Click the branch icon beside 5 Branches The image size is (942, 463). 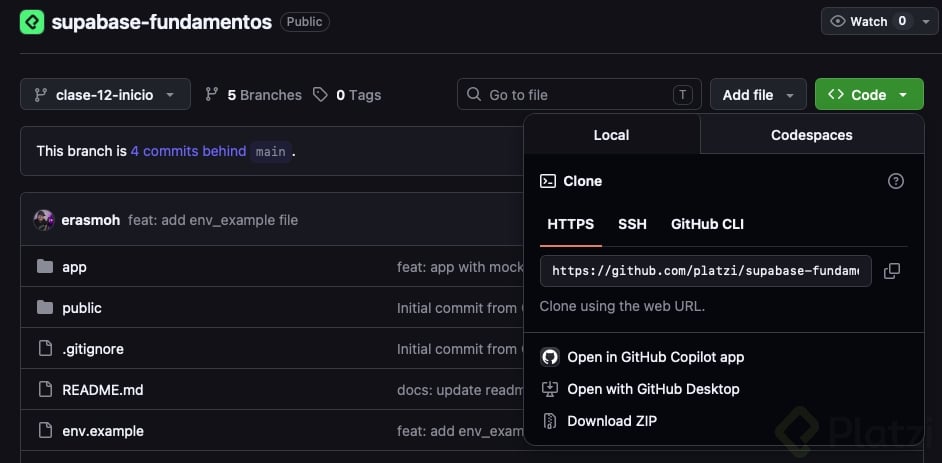[x=211, y=94]
